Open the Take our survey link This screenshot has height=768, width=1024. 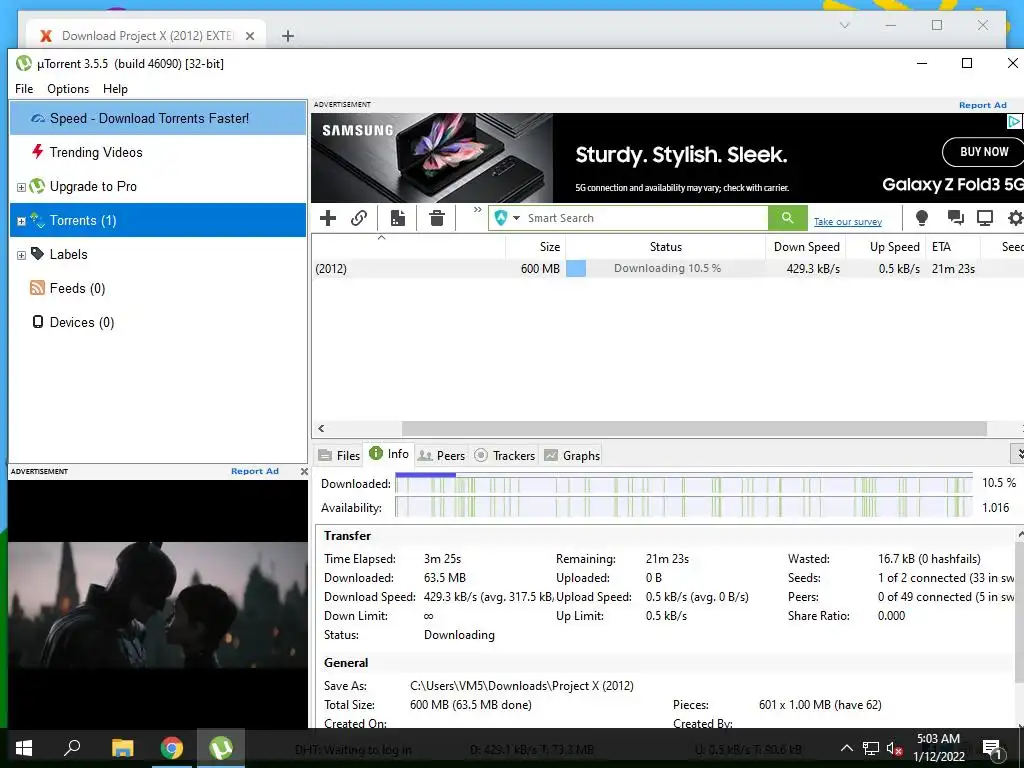(848, 222)
